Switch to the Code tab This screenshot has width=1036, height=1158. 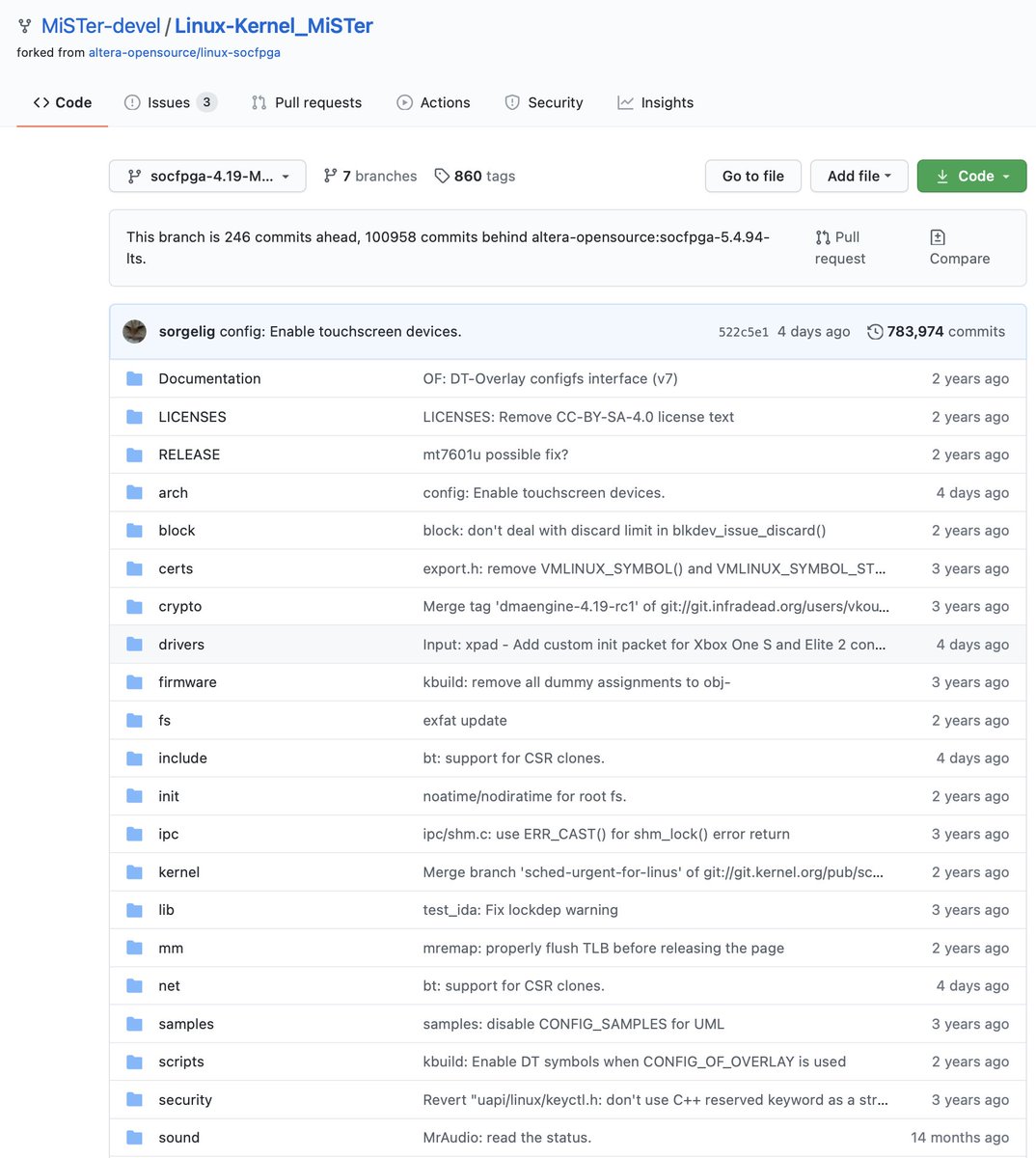coord(63,102)
